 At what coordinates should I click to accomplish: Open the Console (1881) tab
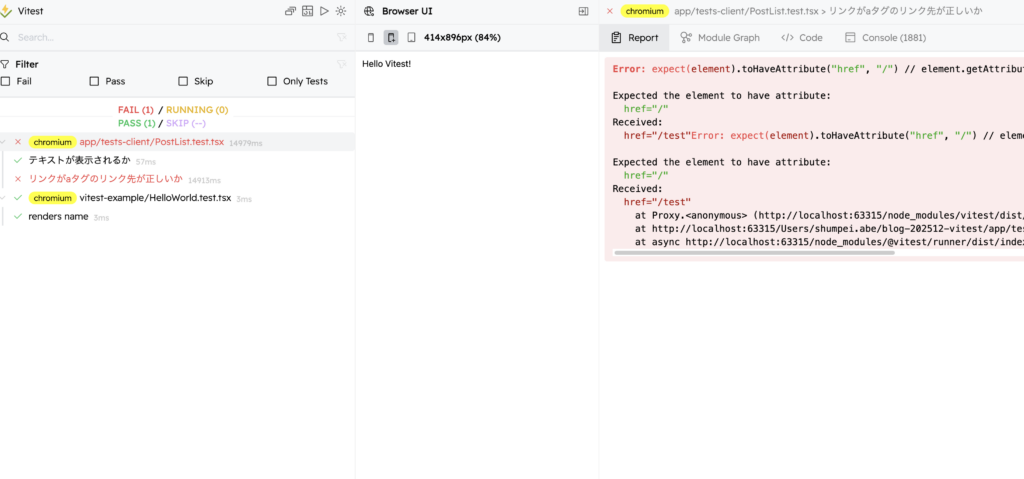coord(885,38)
